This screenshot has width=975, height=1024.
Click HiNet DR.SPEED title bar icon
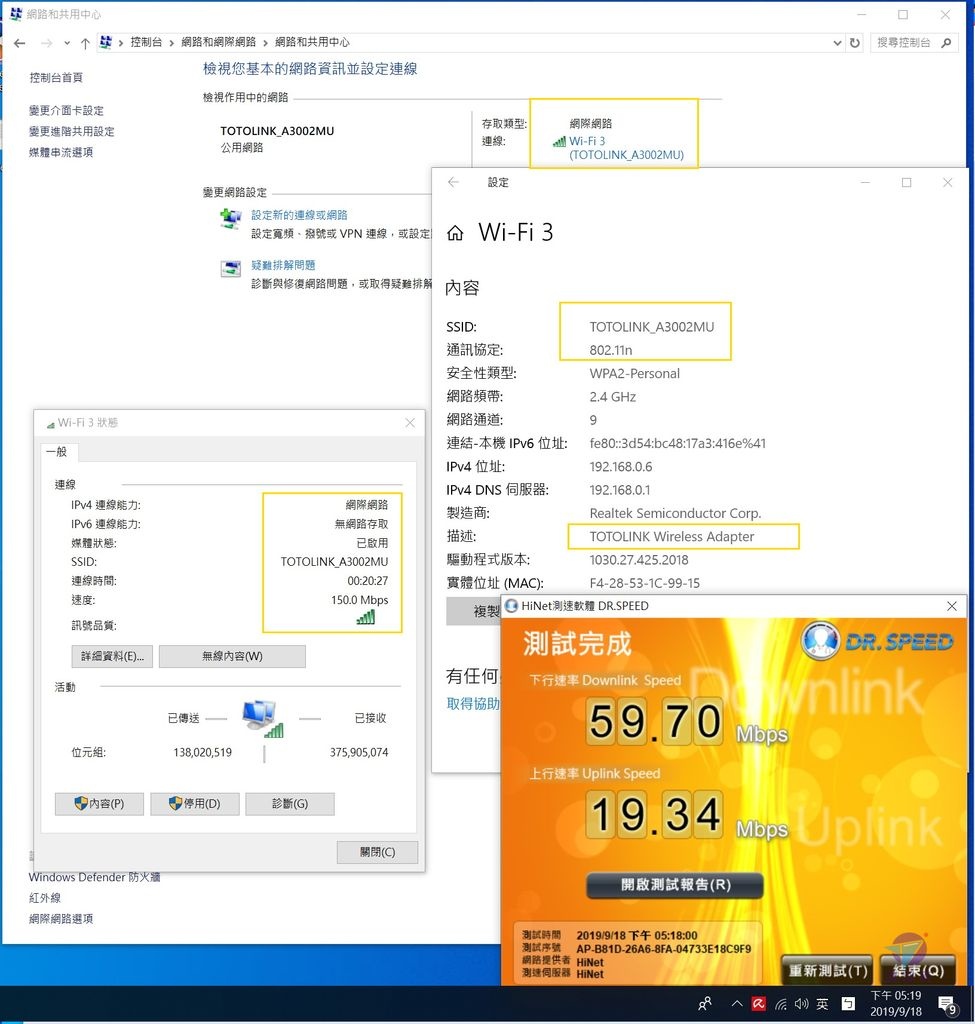(511, 606)
